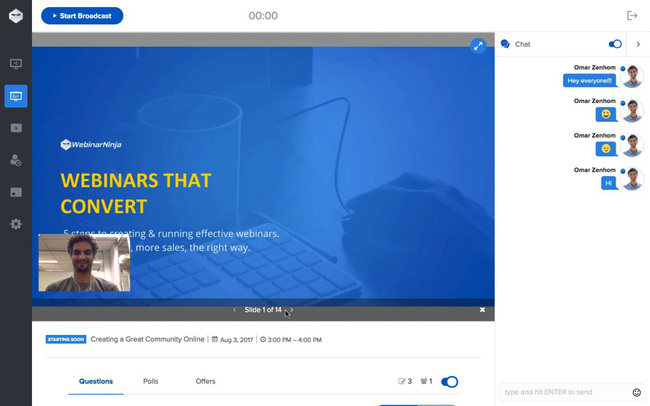Image resolution: width=650 pixels, height=406 pixels.
Task: Close the slides panel with X
Action: pos(482,310)
